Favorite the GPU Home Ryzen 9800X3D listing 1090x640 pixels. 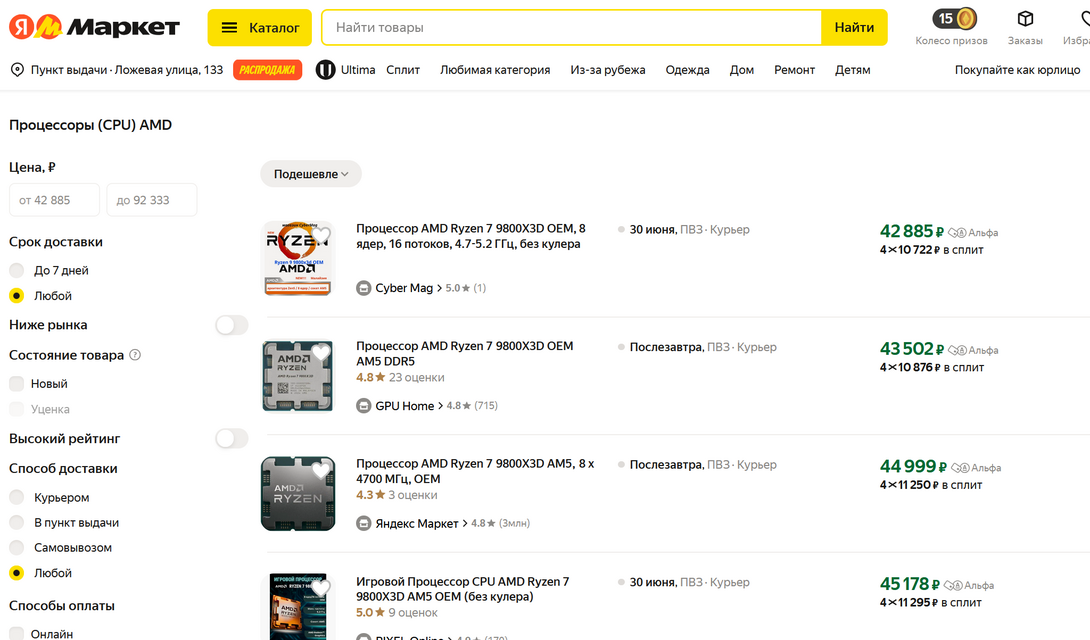[x=320, y=353]
